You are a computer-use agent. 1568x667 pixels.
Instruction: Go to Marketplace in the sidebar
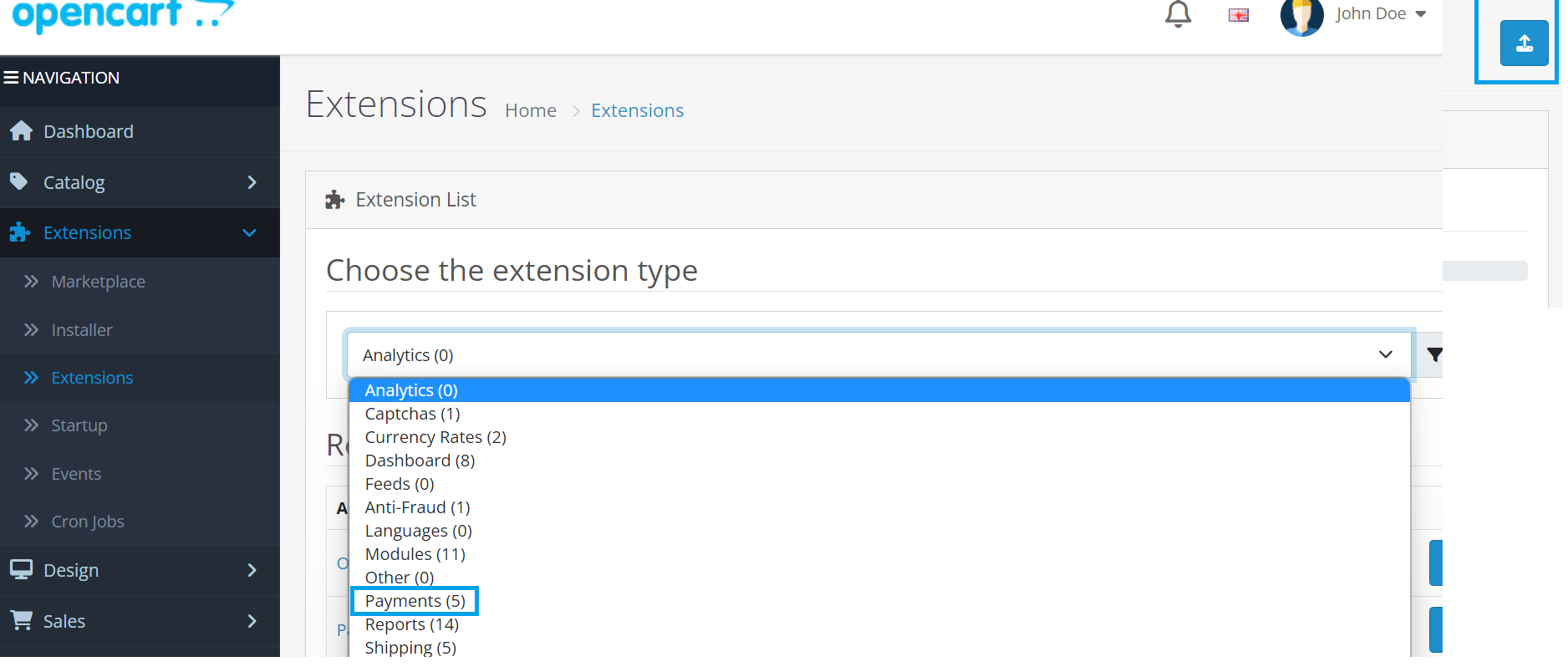coord(98,282)
